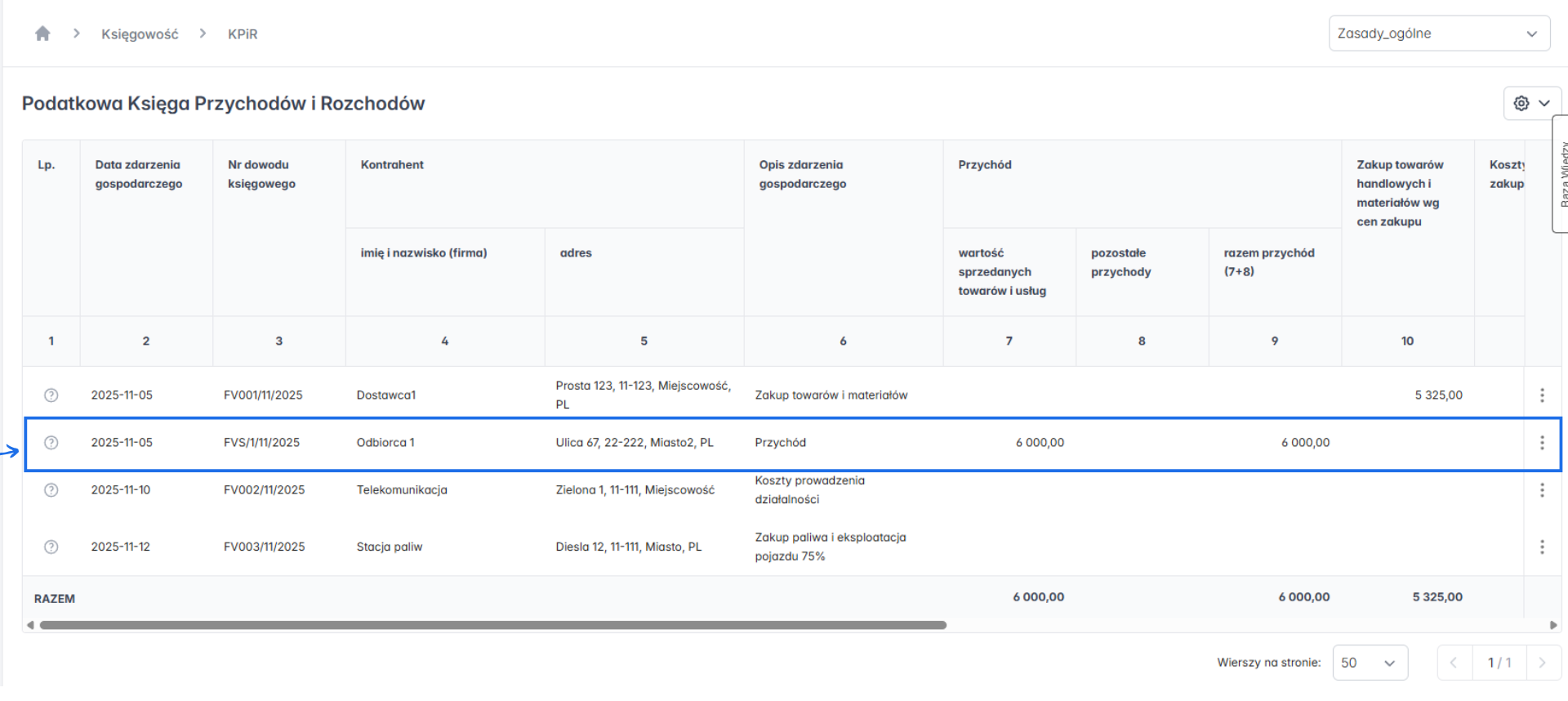This screenshot has width=1568, height=701.
Task: Expand the Zasady_ogólne dropdown
Action: (x=1439, y=33)
